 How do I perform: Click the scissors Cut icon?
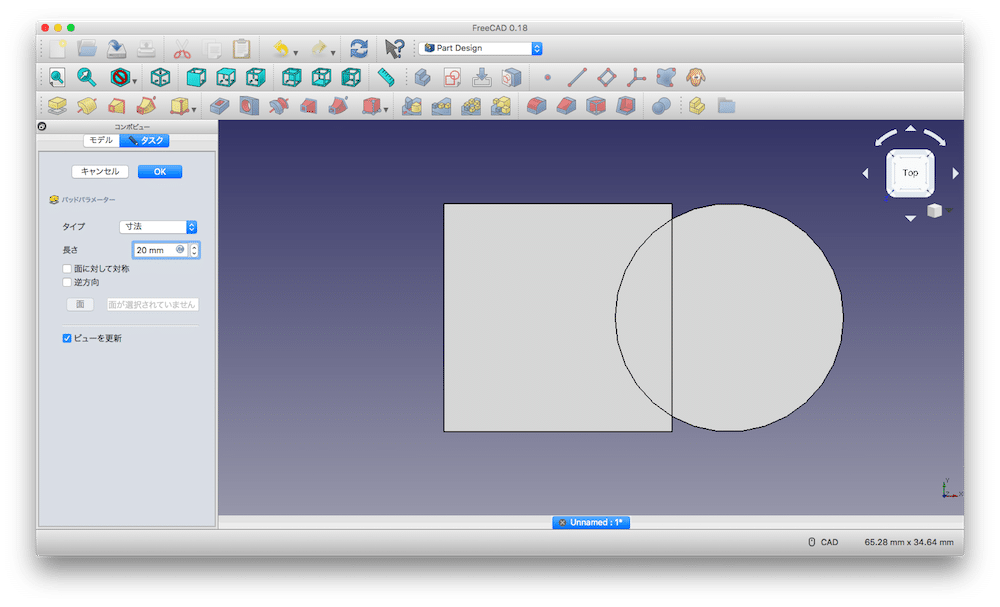[x=181, y=48]
